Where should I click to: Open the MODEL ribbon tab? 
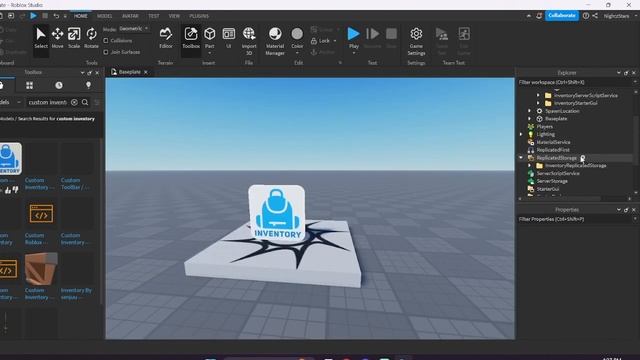[x=104, y=16]
